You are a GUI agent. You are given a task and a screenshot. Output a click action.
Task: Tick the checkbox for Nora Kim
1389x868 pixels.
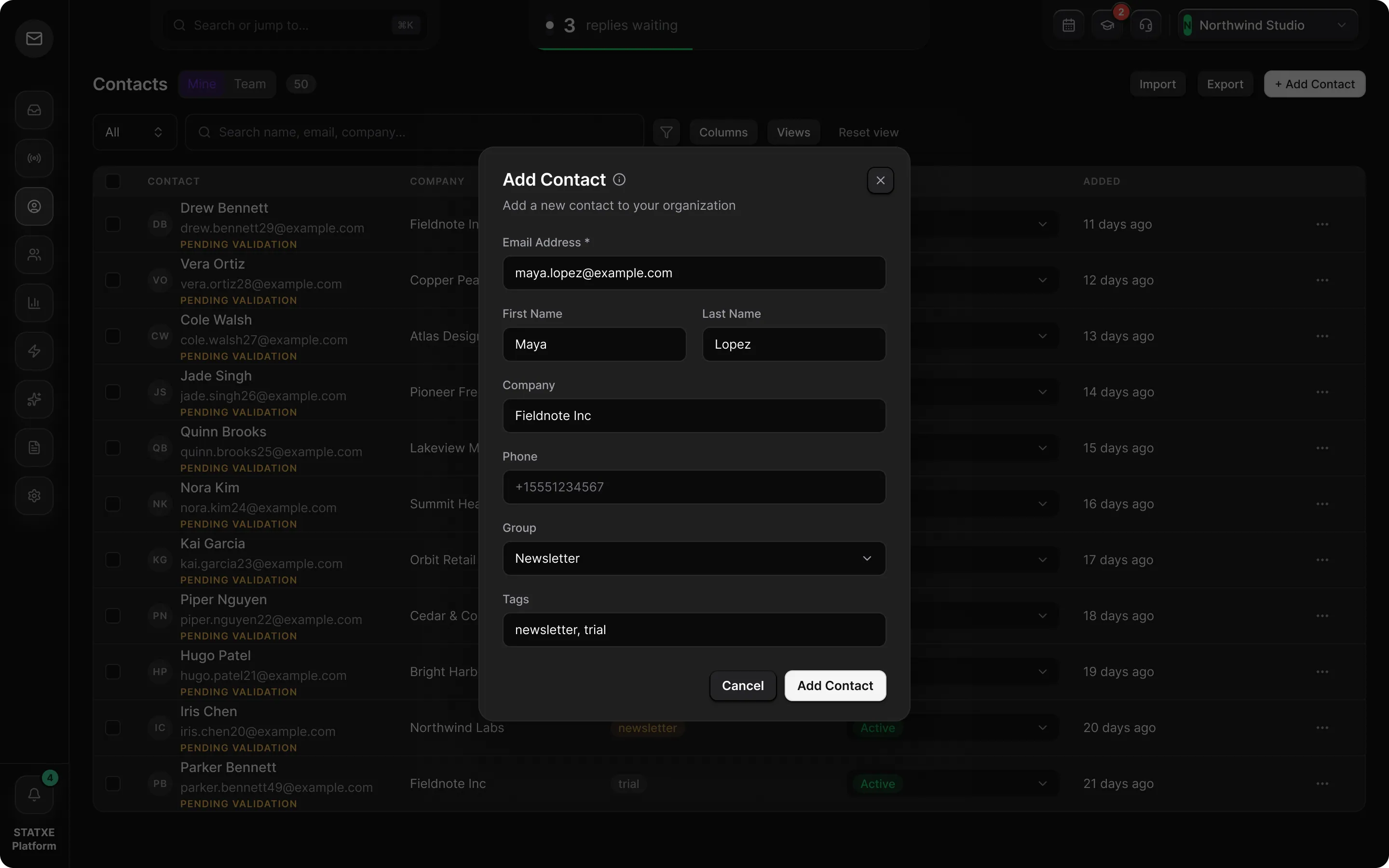click(112, 504)
